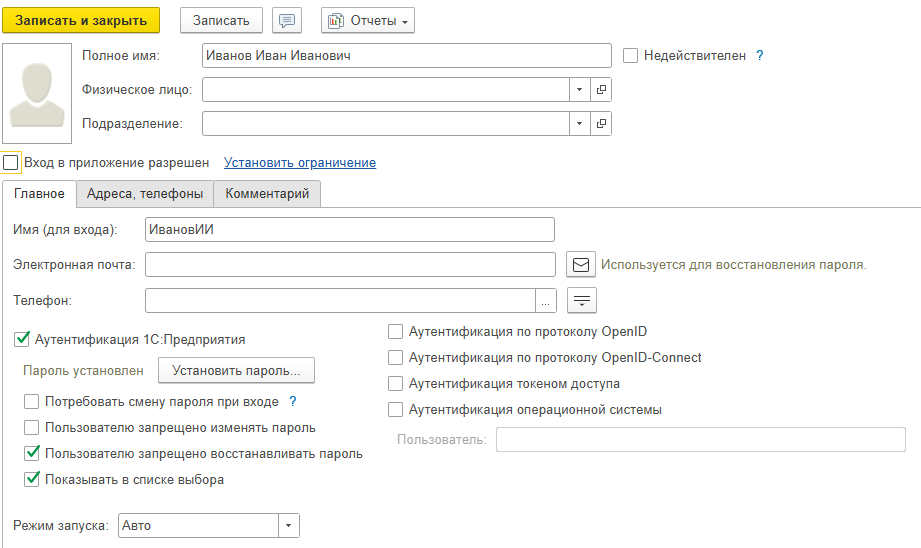Click the discussion speech bubble icon

pyautogui.click(x=287, y=21)
